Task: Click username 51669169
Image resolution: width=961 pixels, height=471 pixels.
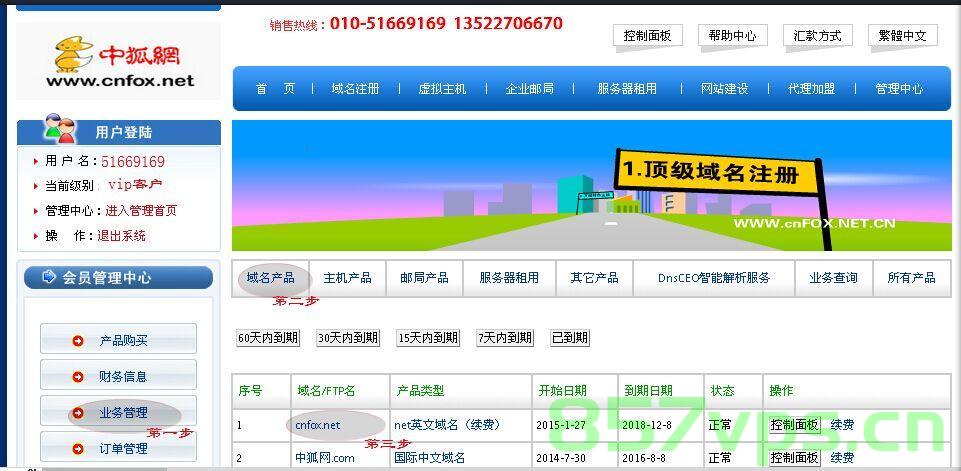Action: tap(133, 162)
